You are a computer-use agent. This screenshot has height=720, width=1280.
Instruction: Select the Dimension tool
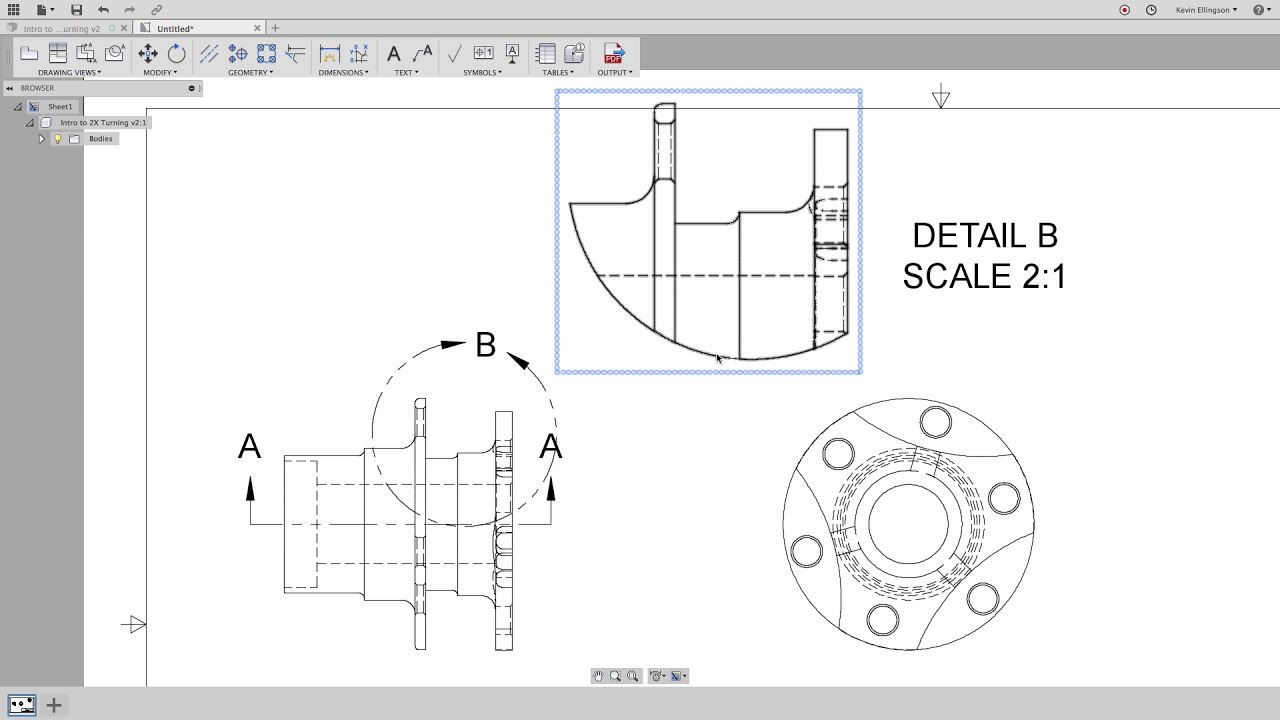pos(329,54)
